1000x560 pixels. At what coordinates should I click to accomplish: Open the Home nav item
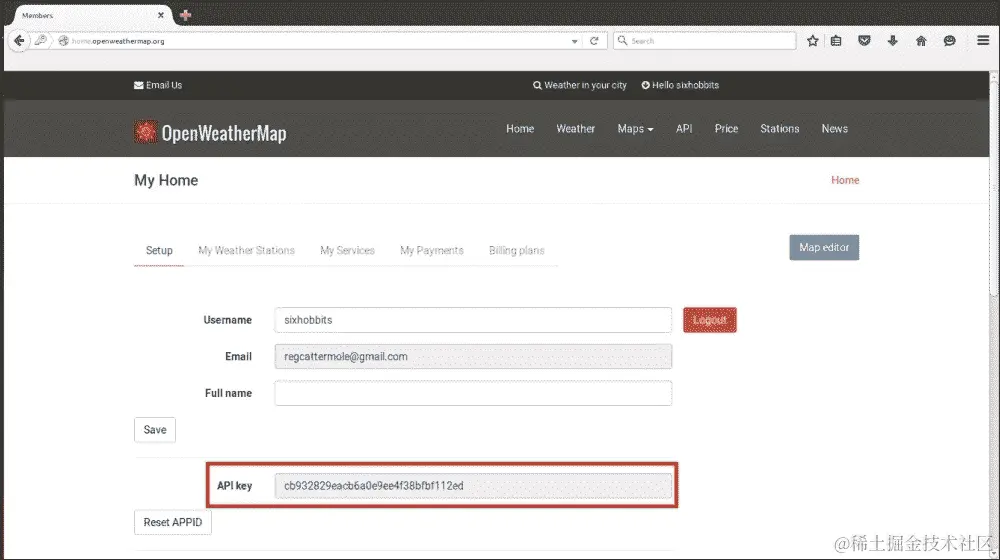[520, 129]
